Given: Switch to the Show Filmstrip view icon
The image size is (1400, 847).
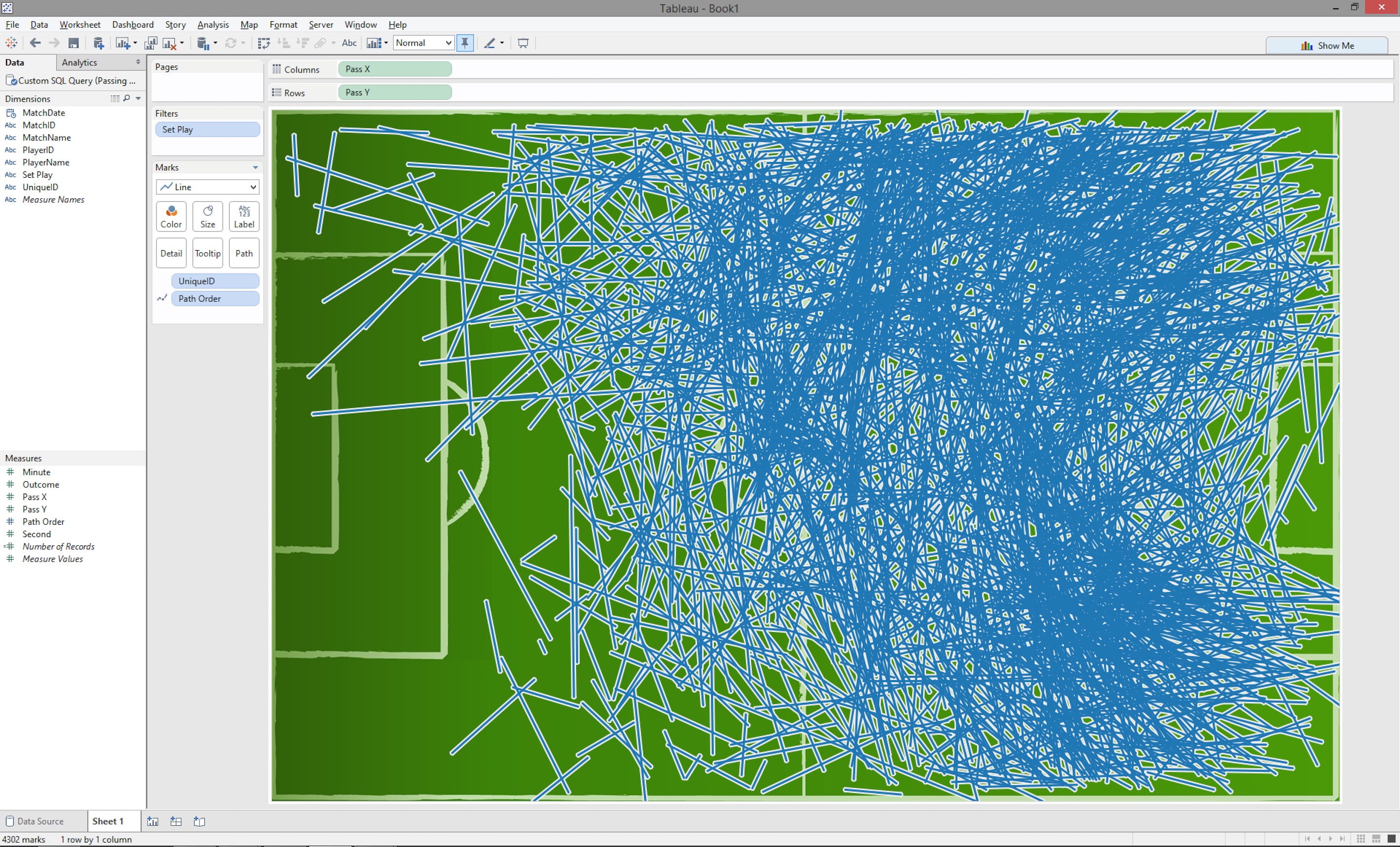Looking at the screenshot, I should pos(1376,839).
